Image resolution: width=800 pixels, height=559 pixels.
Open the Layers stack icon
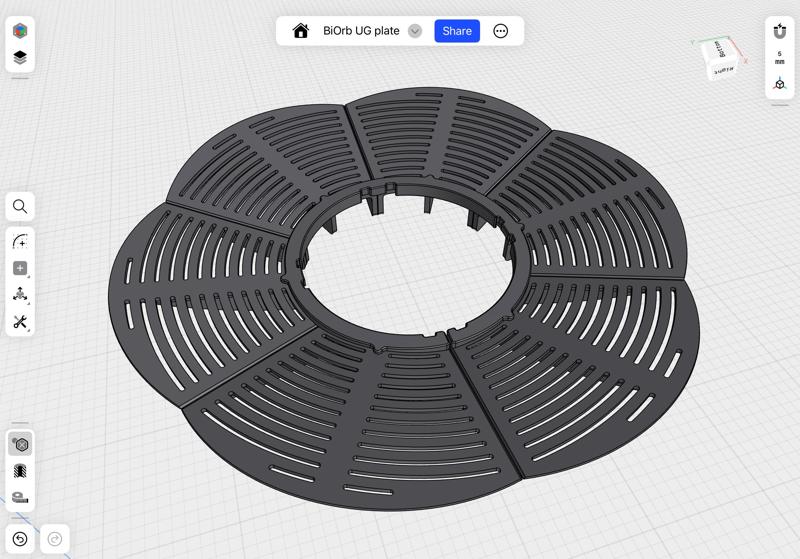tap(20, 58)
